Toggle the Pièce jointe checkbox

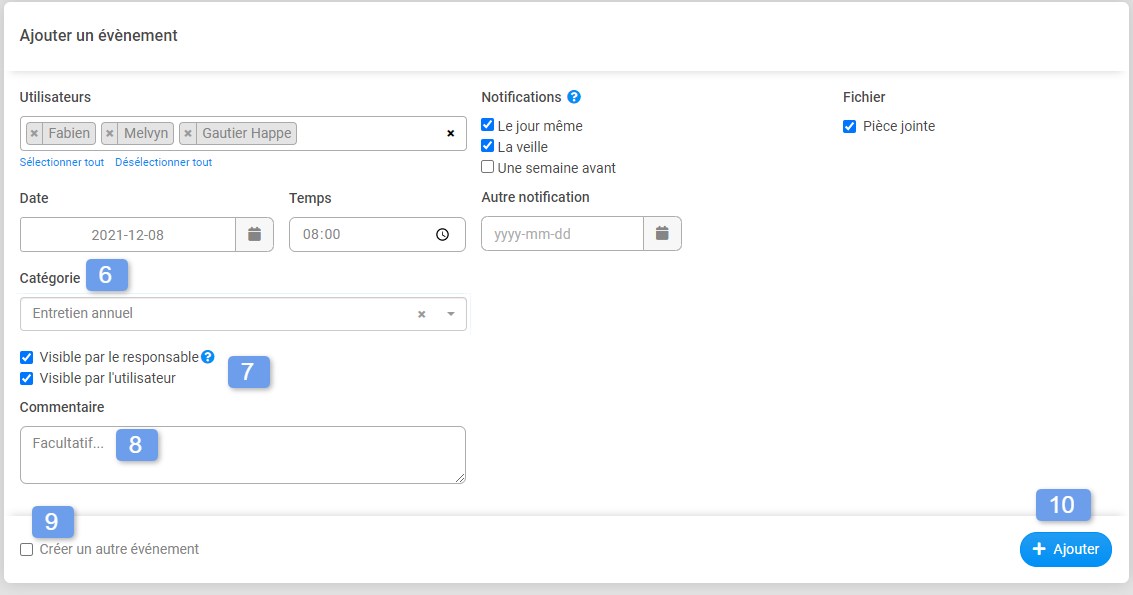(849, 126)
